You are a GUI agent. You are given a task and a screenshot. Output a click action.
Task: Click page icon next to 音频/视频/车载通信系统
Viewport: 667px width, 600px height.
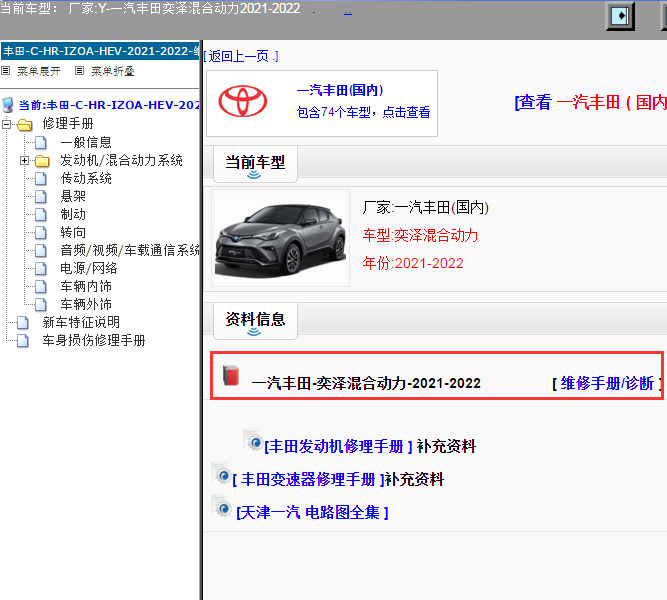click(x=41, y=250)
